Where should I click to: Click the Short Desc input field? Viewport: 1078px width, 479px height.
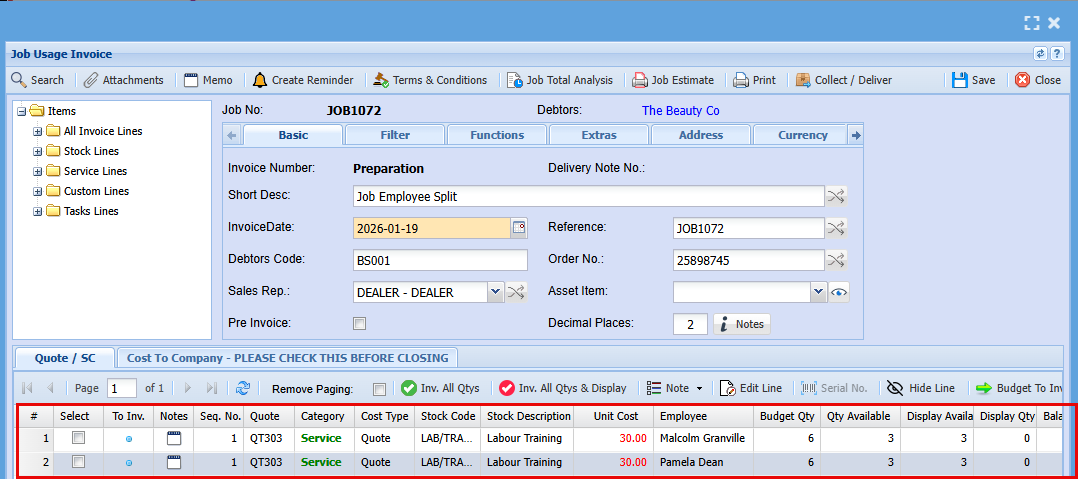point(588,197)
